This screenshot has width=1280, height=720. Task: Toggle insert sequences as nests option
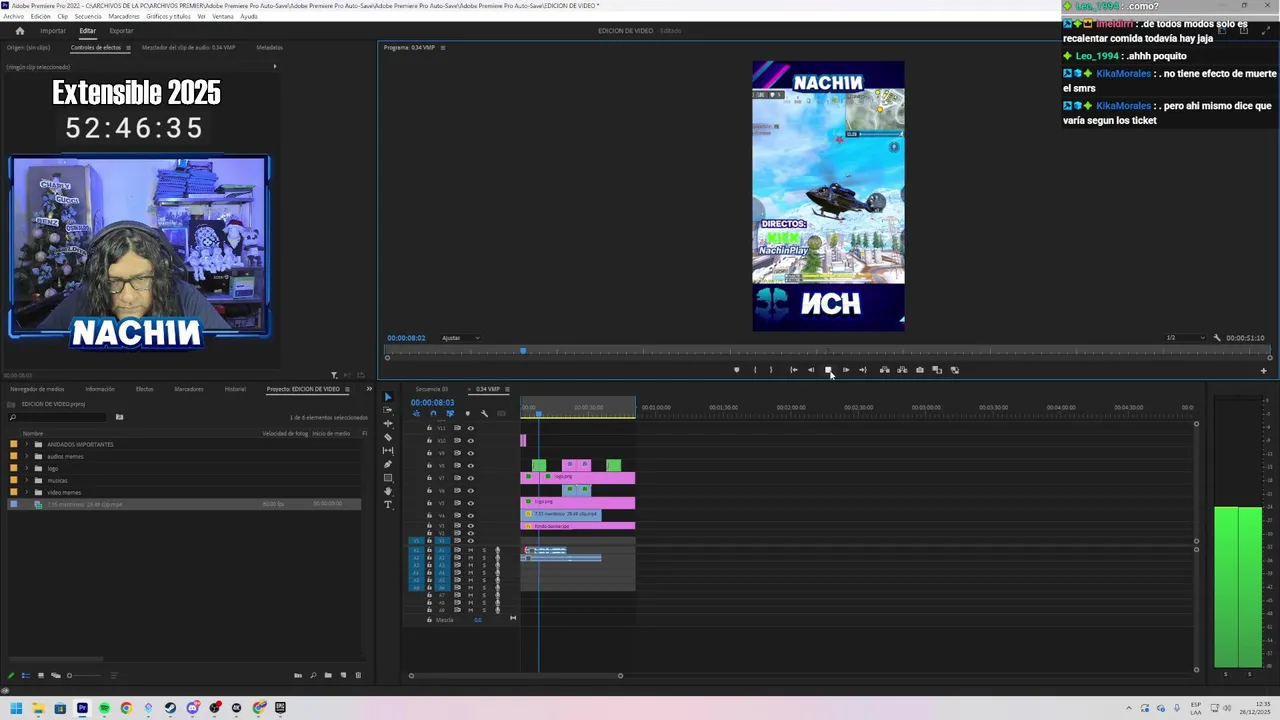[x=416, y=414]
